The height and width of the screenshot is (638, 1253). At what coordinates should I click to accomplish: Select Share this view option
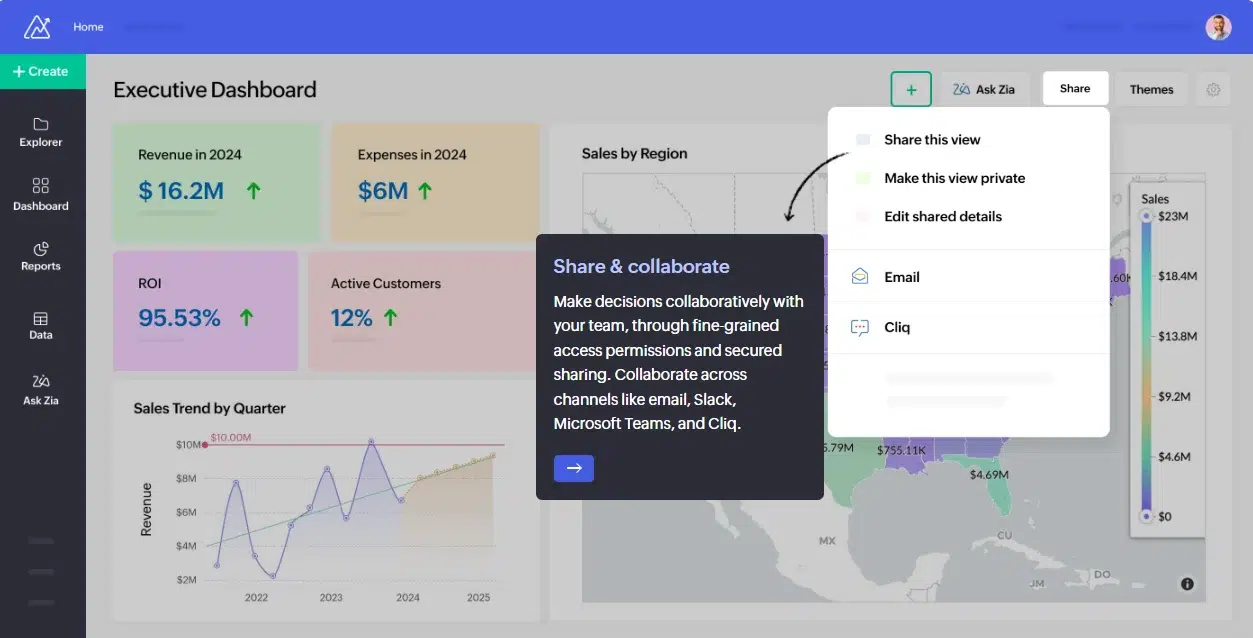932,140
